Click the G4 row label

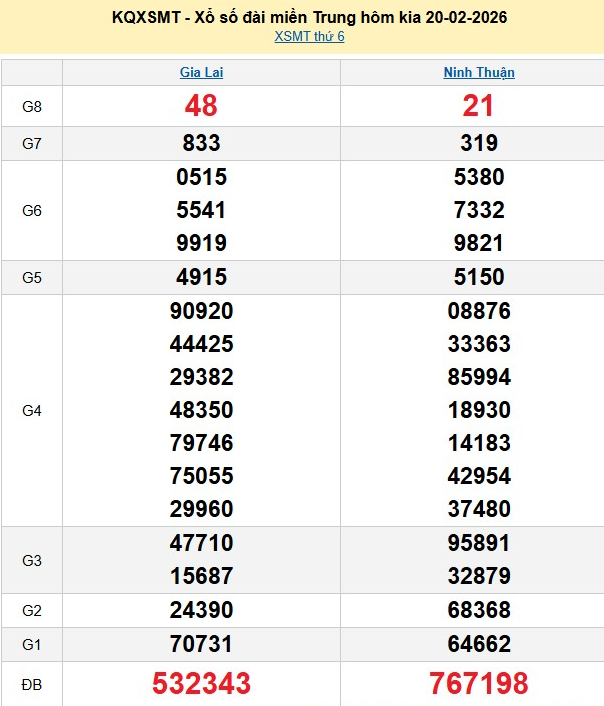32,410
